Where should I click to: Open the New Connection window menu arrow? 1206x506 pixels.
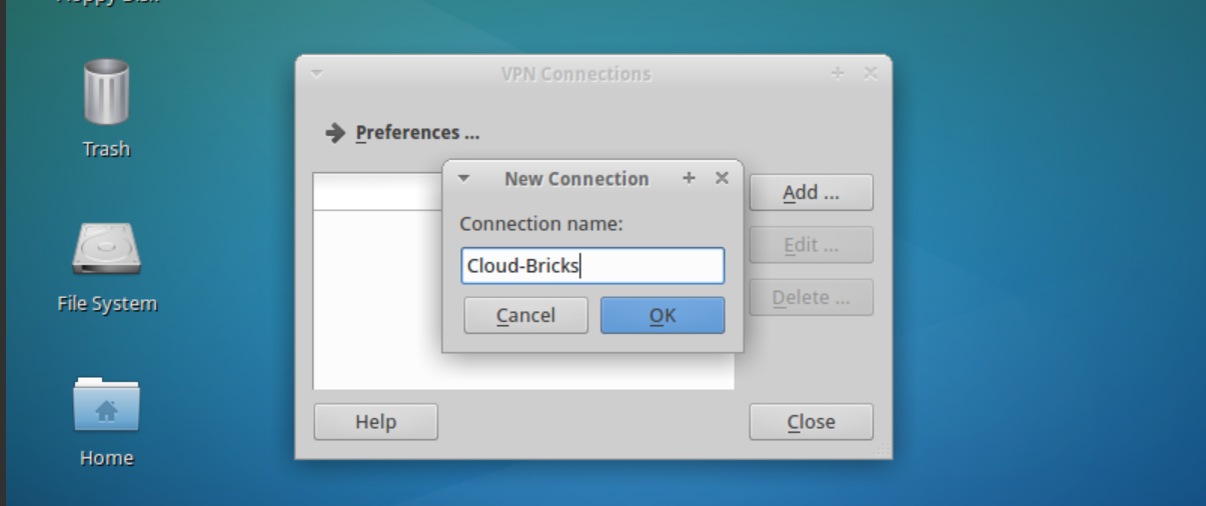[x=463, y=179]
